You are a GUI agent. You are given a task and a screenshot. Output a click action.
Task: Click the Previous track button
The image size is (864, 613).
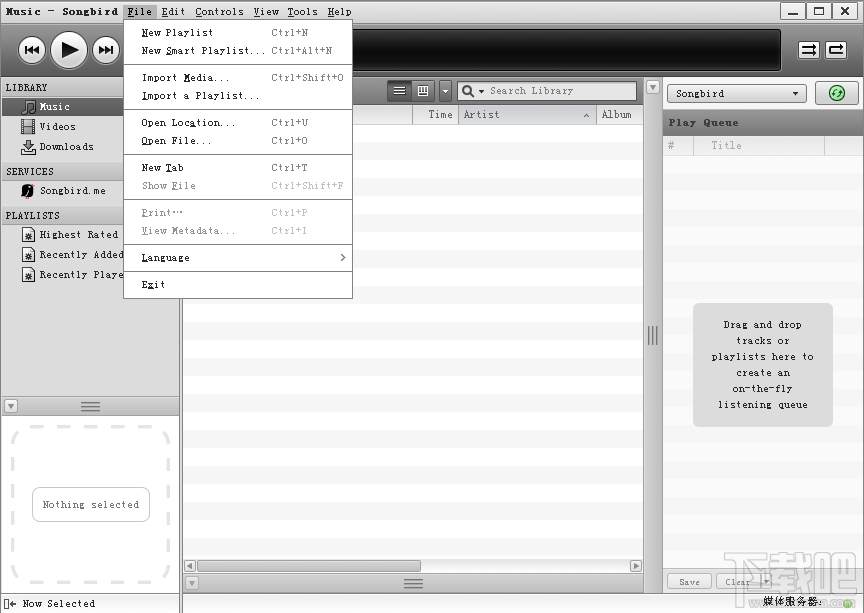tap(32, 50)
